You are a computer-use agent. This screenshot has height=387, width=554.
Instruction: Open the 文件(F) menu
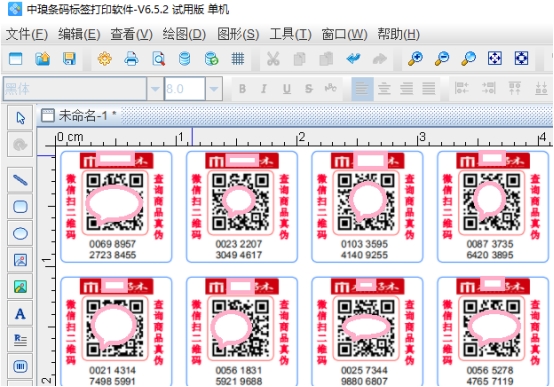point(27,34)
